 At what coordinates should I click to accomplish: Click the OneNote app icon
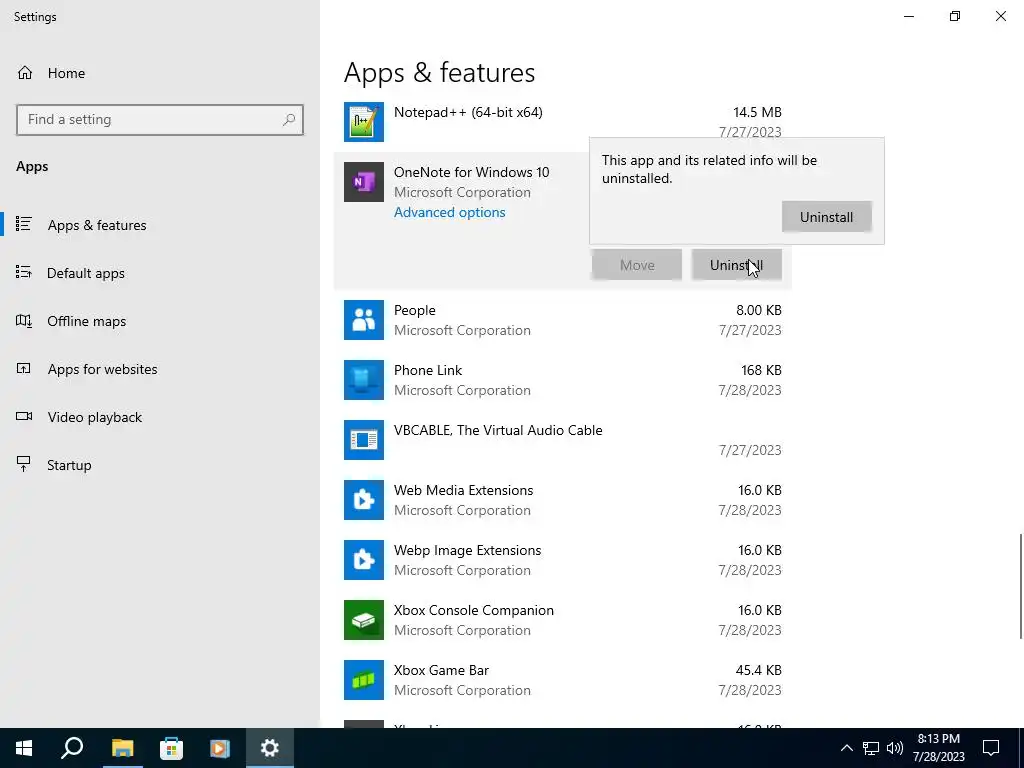pyautogui.click(x=364, y=182)
